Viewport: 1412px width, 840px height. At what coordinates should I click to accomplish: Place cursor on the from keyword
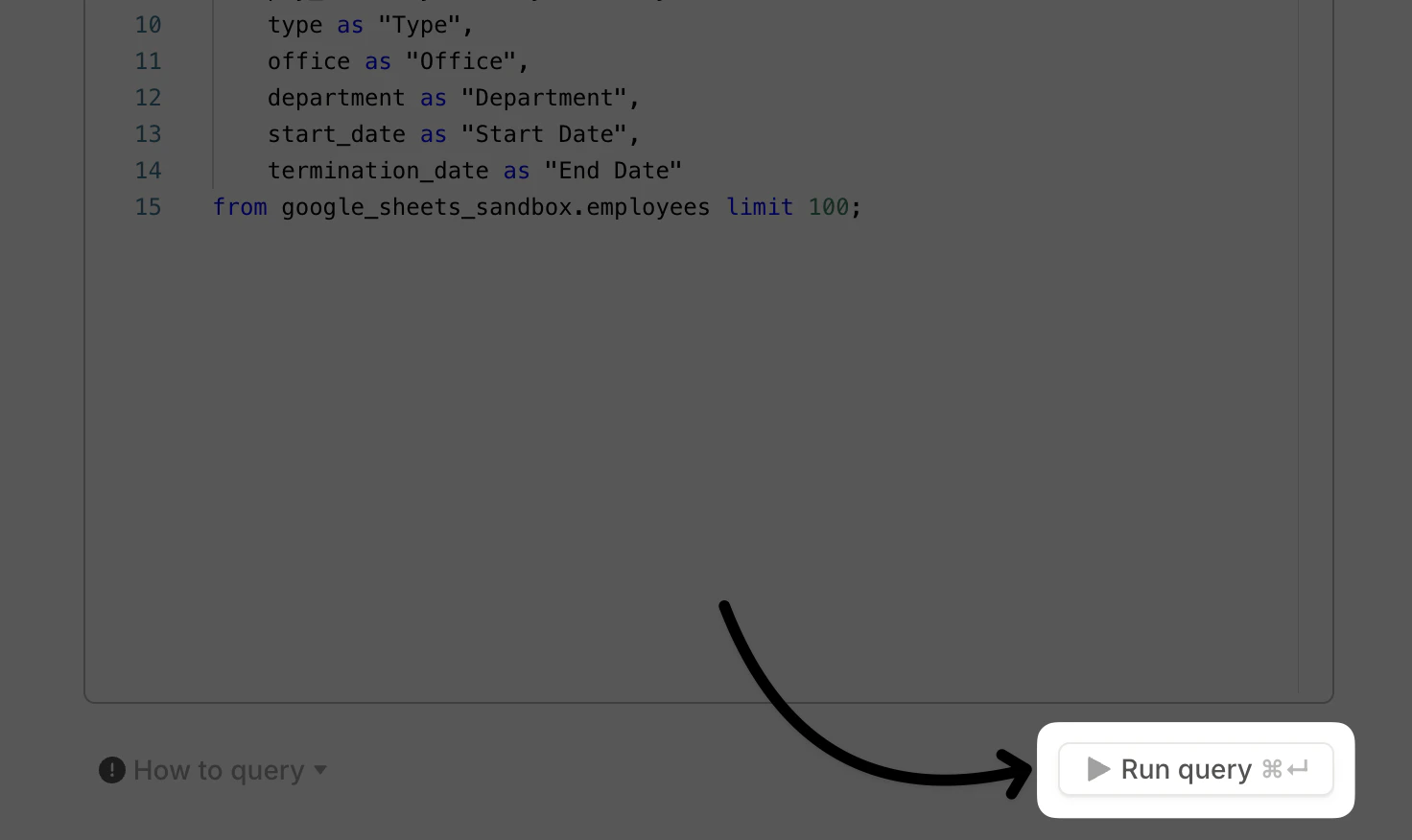pos(240,206)
